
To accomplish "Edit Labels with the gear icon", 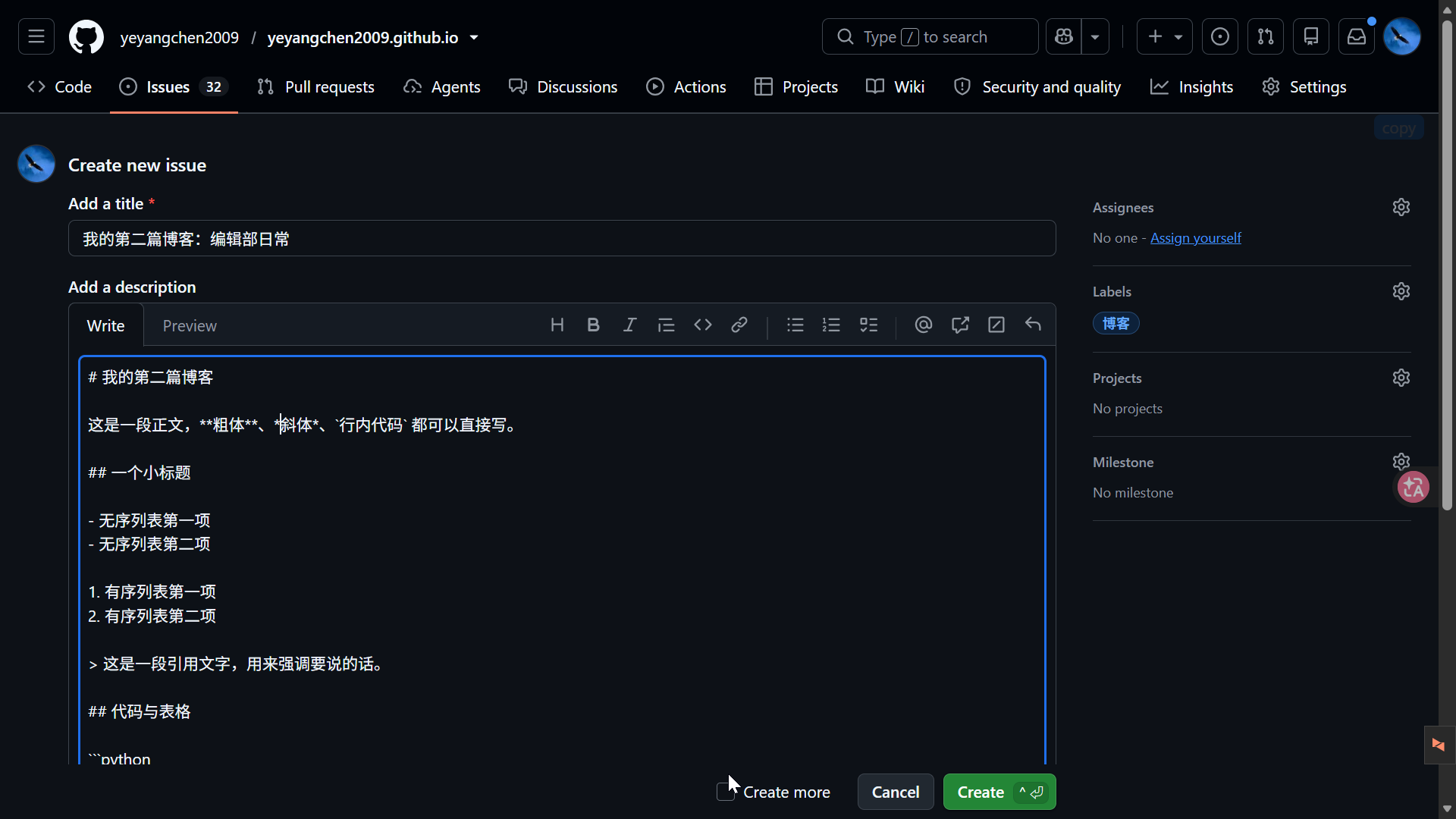I will tap(1401, 291).
